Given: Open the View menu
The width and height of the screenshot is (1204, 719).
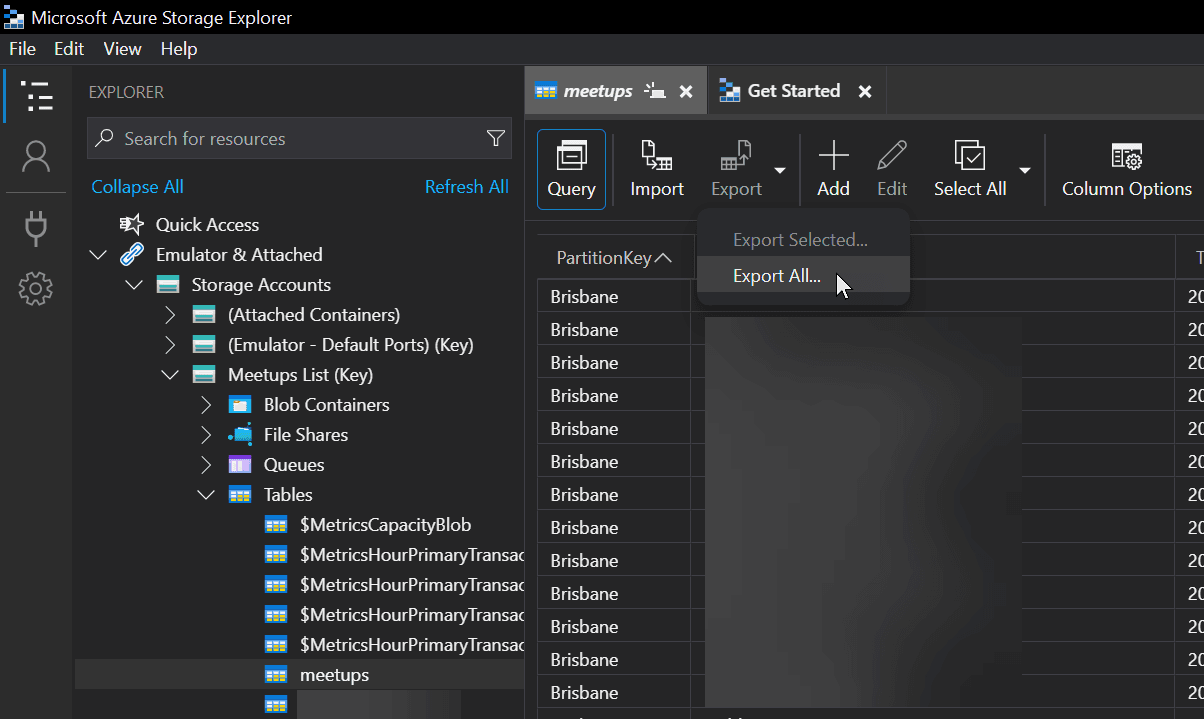Looking at the screenshot, I should coord(122,49).
